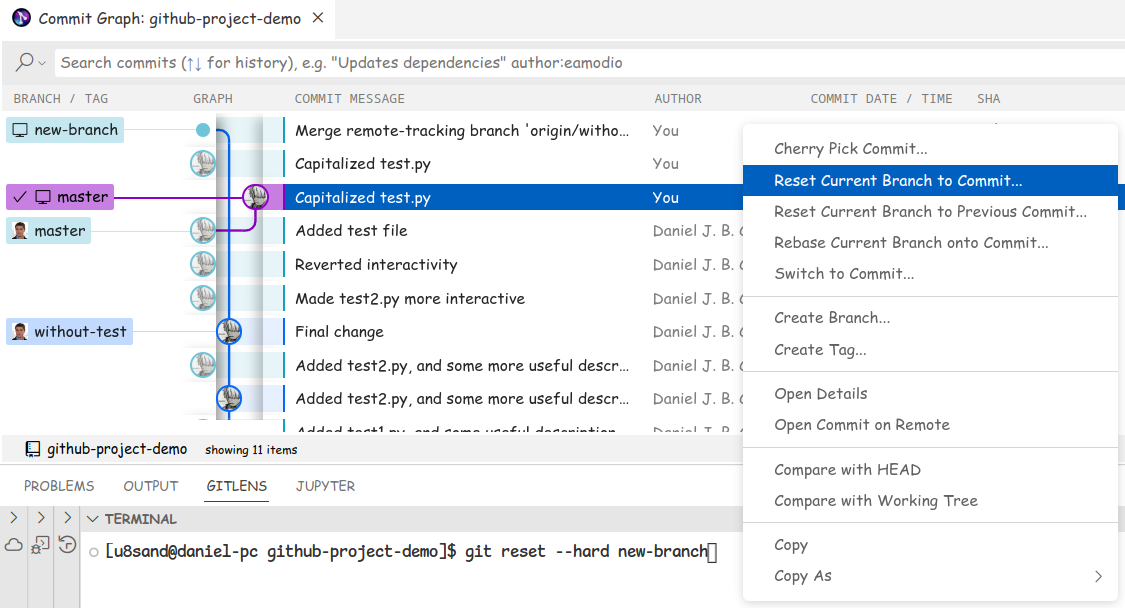The image size is (1125, 608).
Task: Click the debug console icon beside terminal
Action: tap(40, 545)
